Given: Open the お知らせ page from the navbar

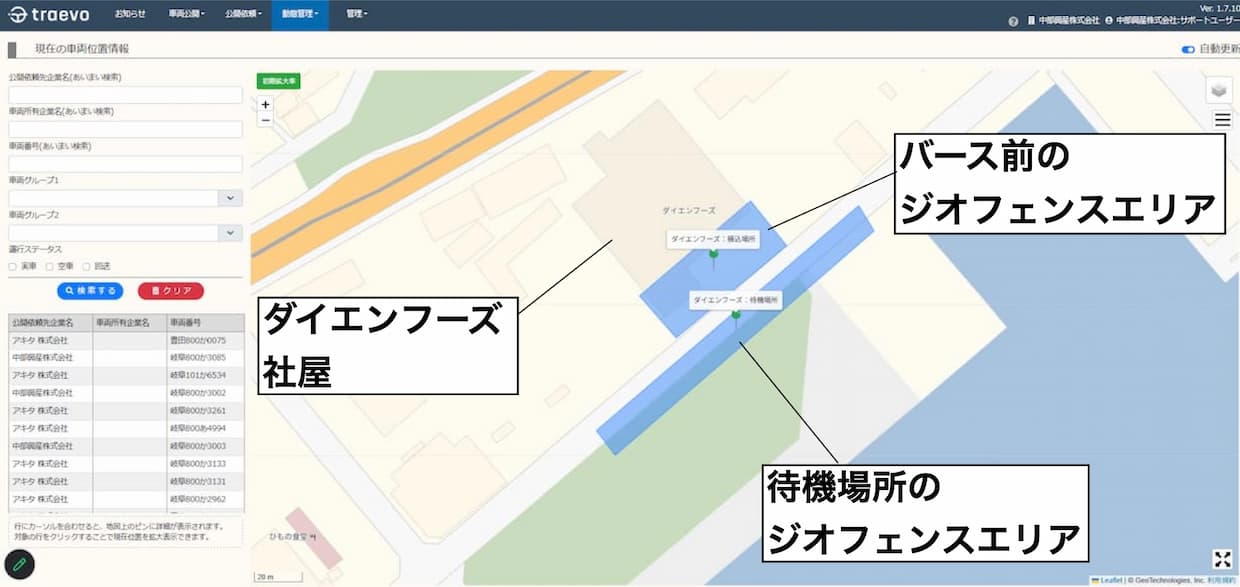Looking at the screenshot, I should pos(130,14).
